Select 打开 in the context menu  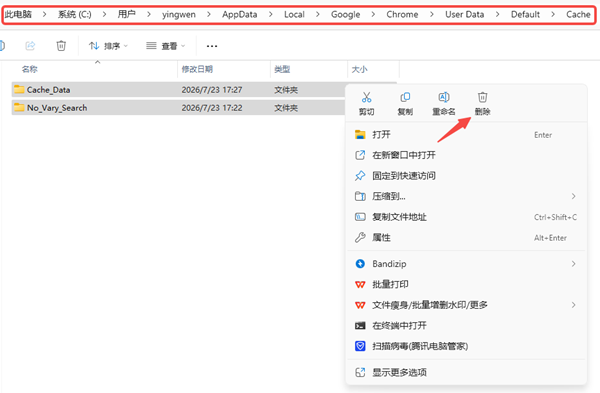pos(466,135)
